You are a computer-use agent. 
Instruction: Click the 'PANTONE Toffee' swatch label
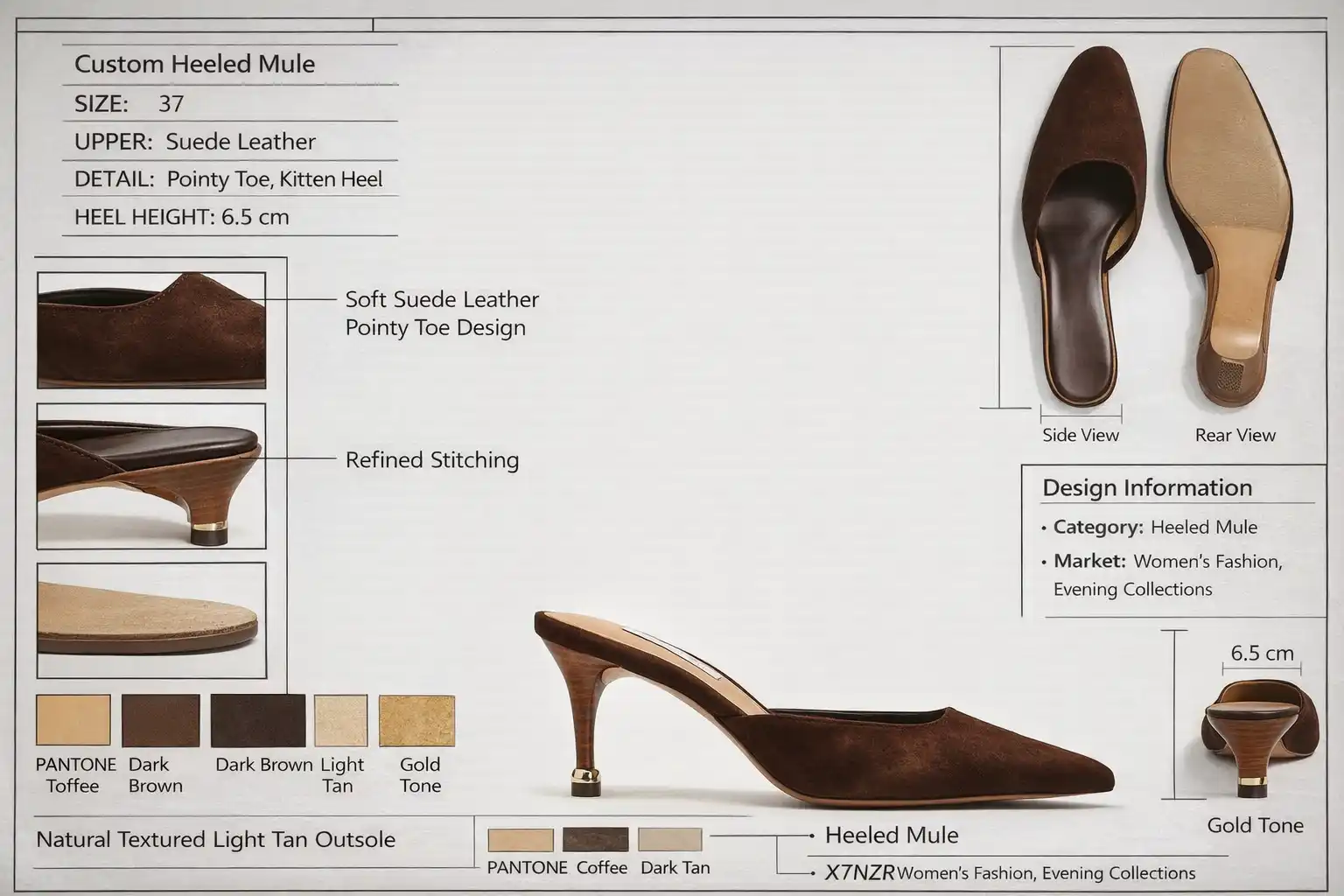75,775
